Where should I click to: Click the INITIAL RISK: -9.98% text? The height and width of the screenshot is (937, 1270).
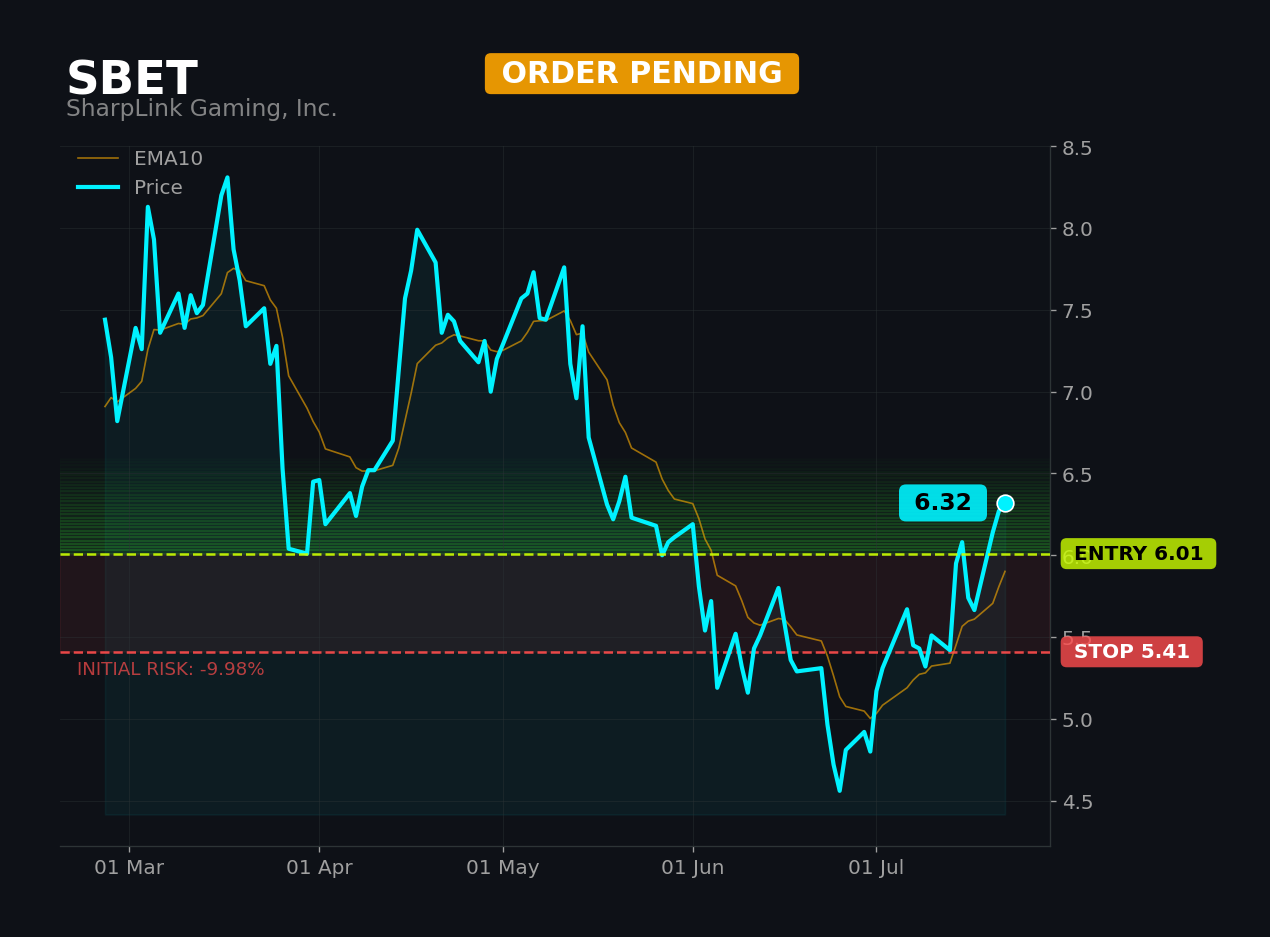[171, 670]
